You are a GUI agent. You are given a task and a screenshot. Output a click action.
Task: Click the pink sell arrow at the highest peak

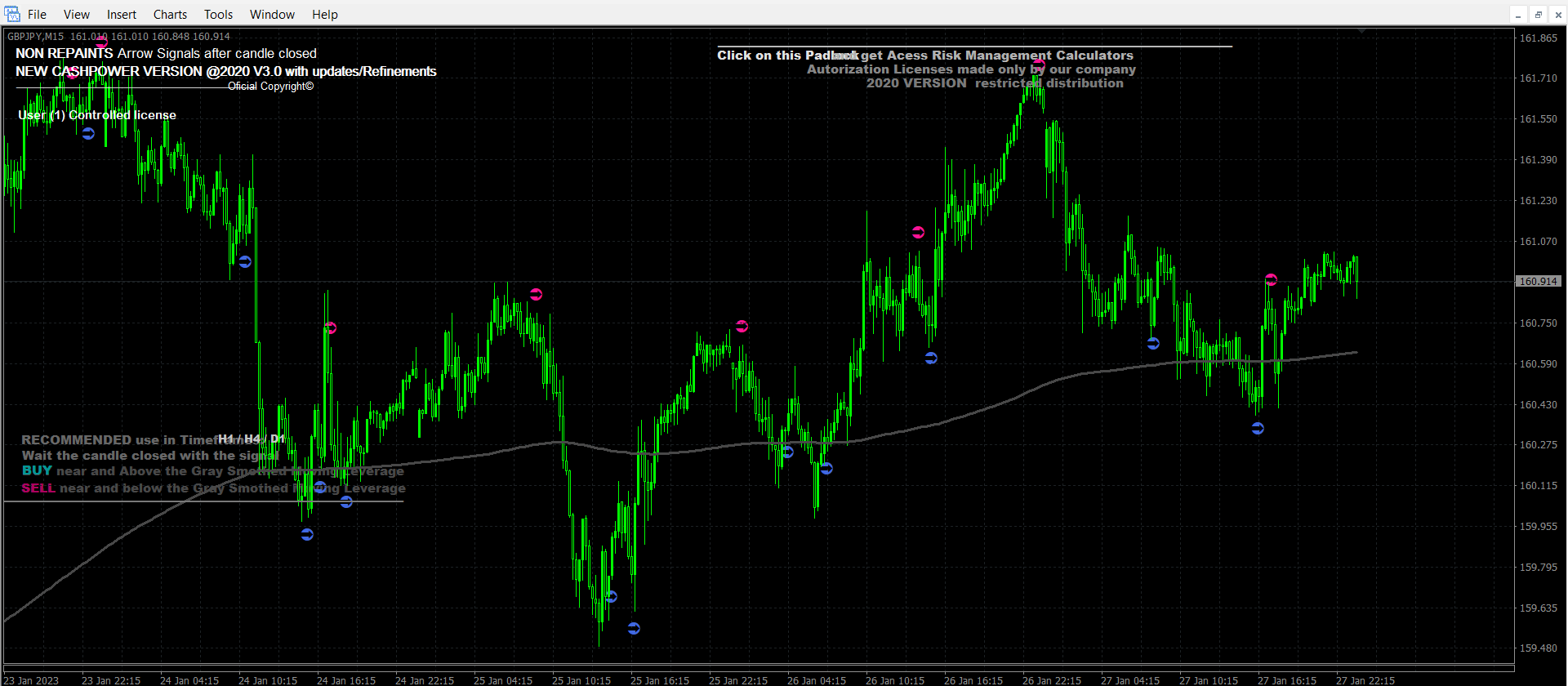(x=1039, y=64)
